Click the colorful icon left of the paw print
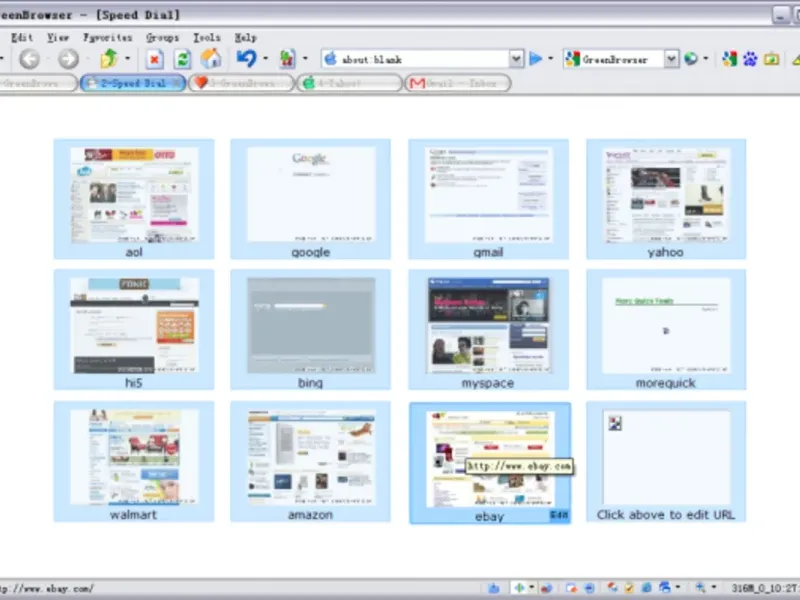 [x=730, y=59]
